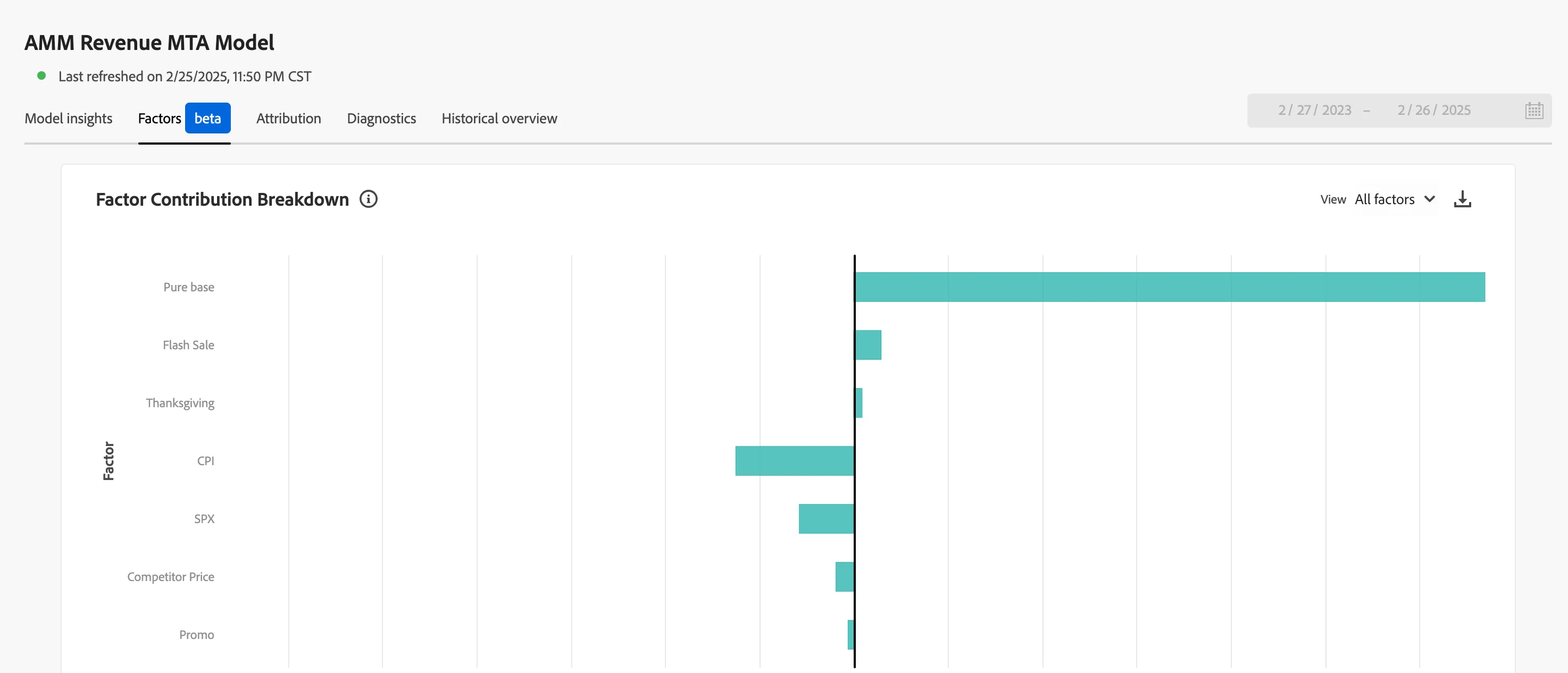The height and width of the screenshot is (673, 1568).
Task: Download the factor contribution chart
Action: click(x=1462, y=199)
